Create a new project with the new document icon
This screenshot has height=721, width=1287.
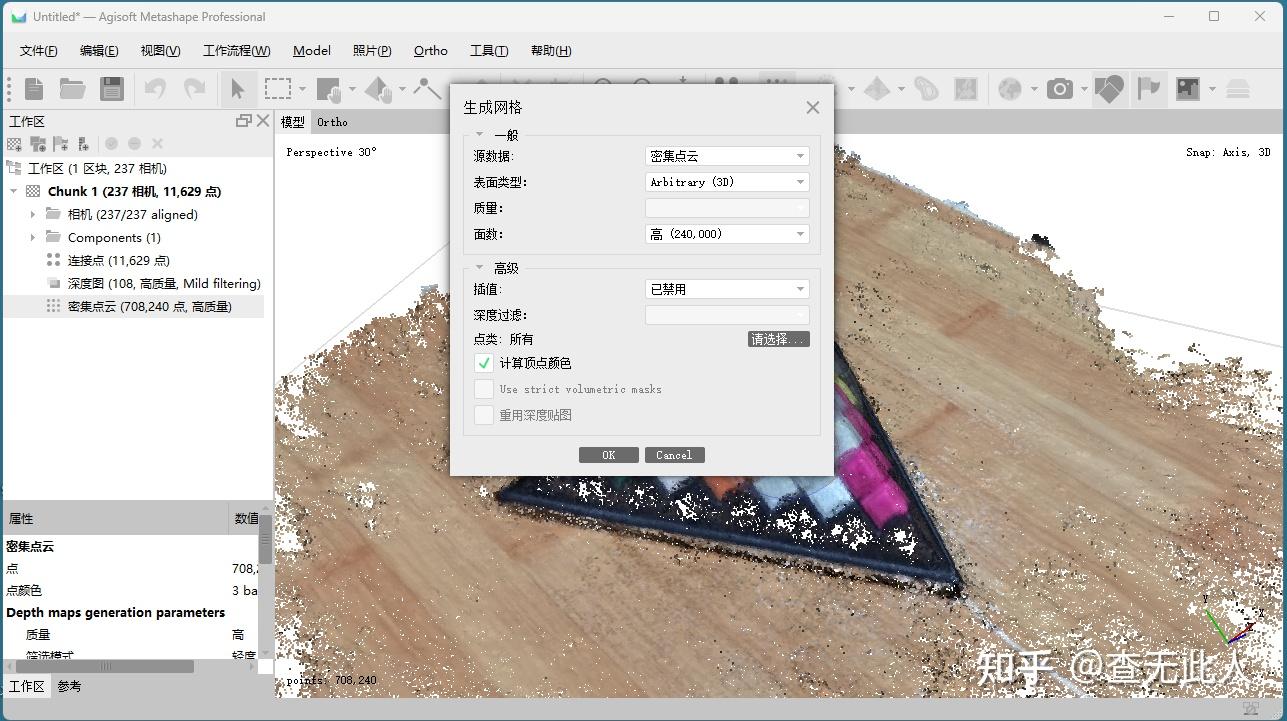click(33, 88)
